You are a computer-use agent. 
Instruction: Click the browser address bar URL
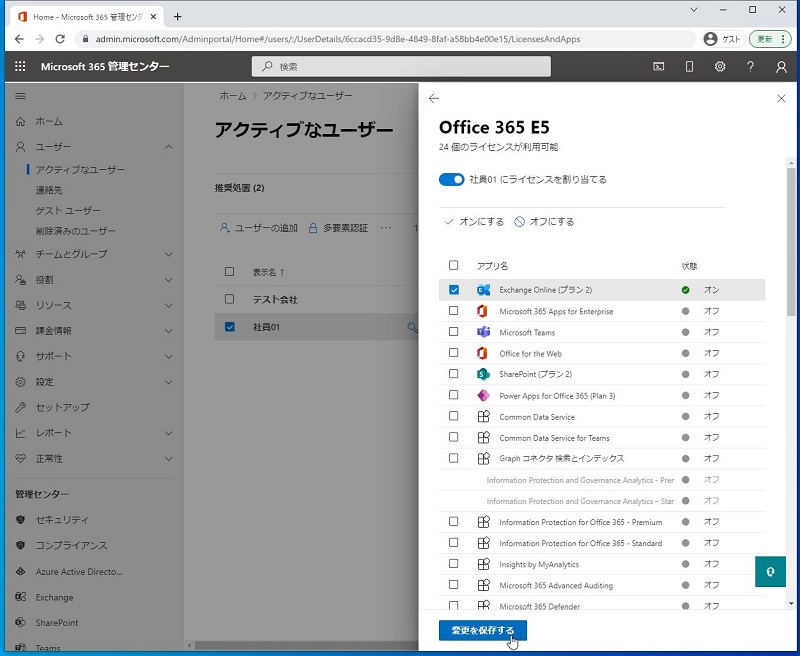pos(338,39)
